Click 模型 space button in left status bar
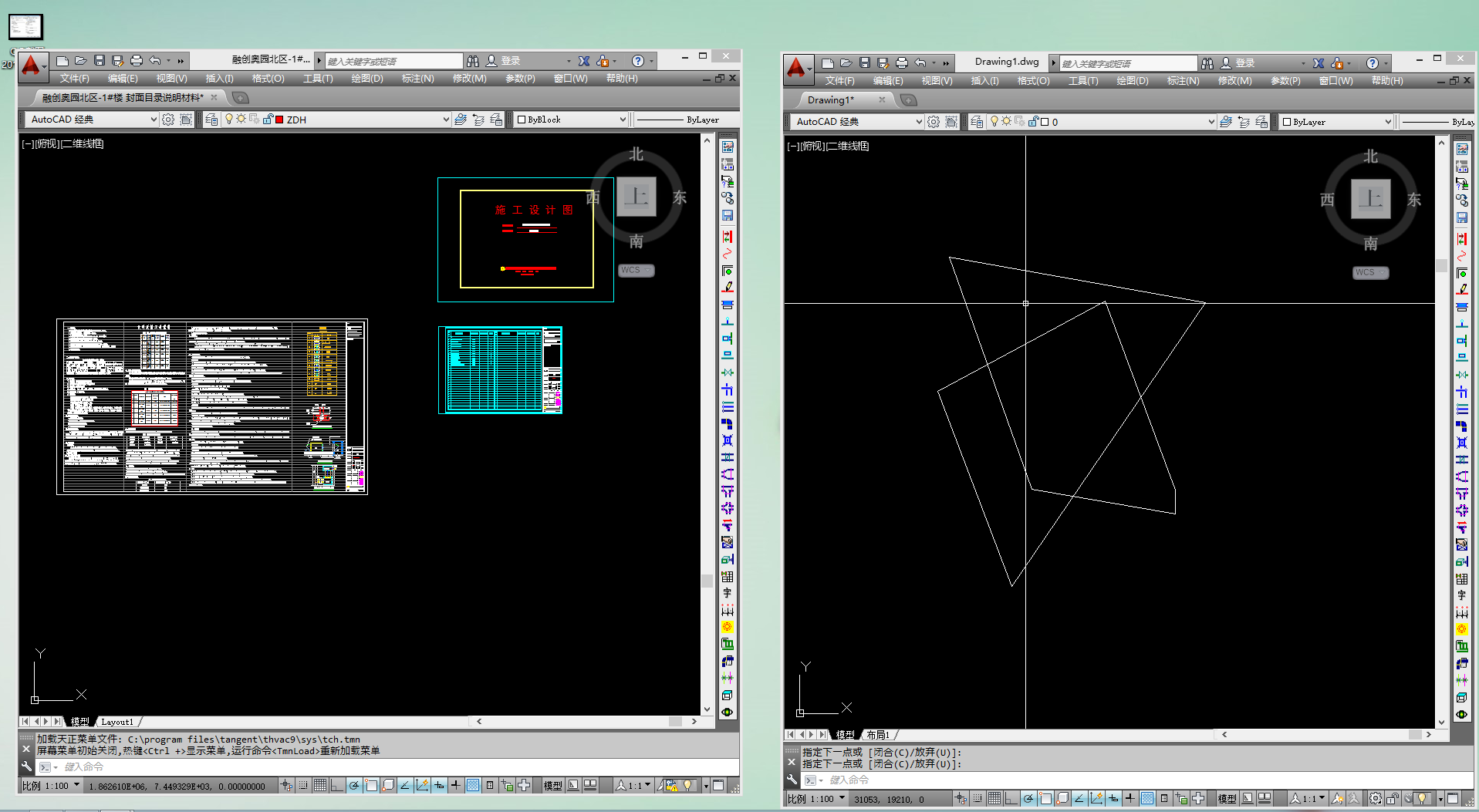 pos(552,786)
